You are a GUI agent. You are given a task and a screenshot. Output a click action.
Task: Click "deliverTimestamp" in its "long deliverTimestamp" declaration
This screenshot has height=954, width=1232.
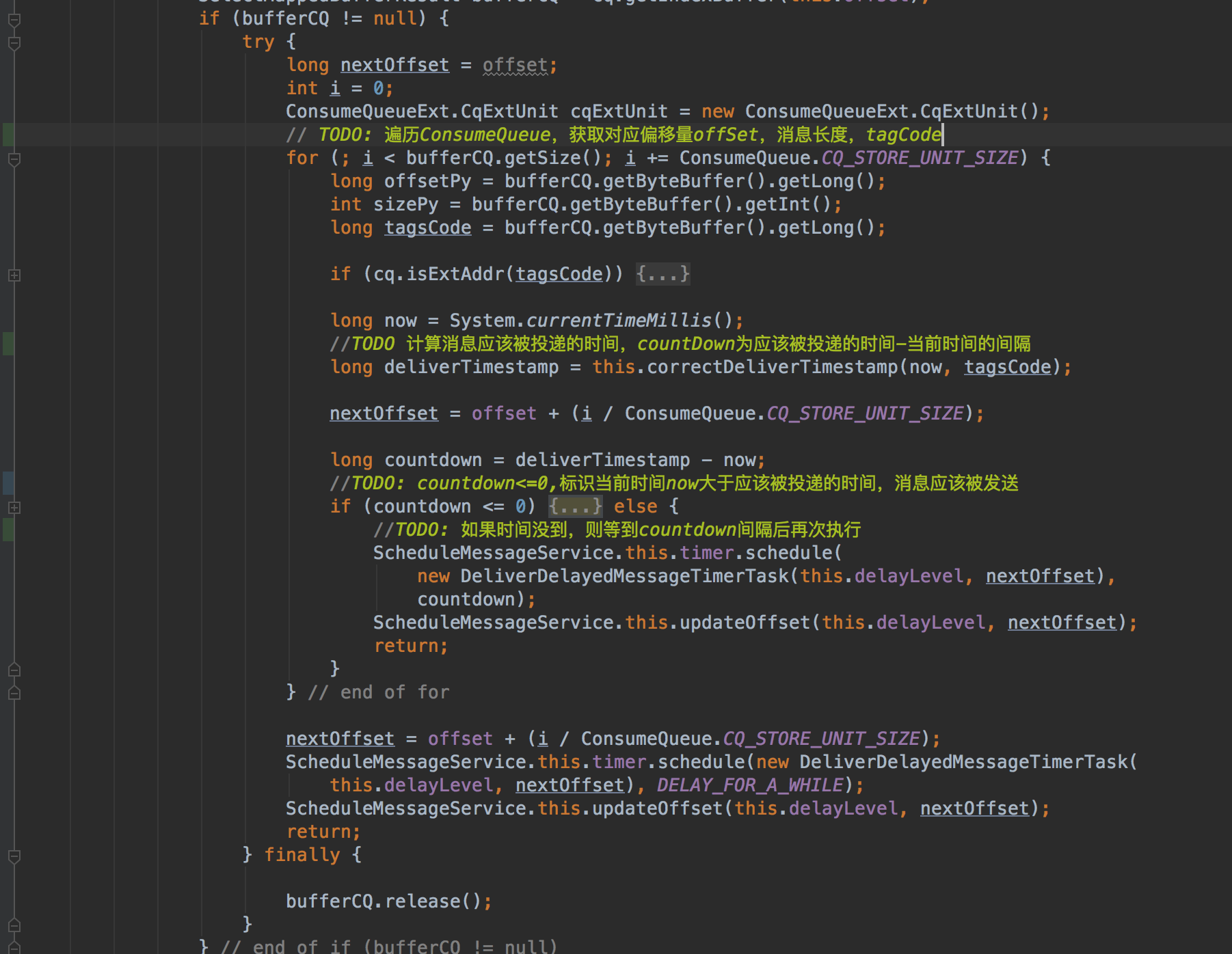click(472, 367)
